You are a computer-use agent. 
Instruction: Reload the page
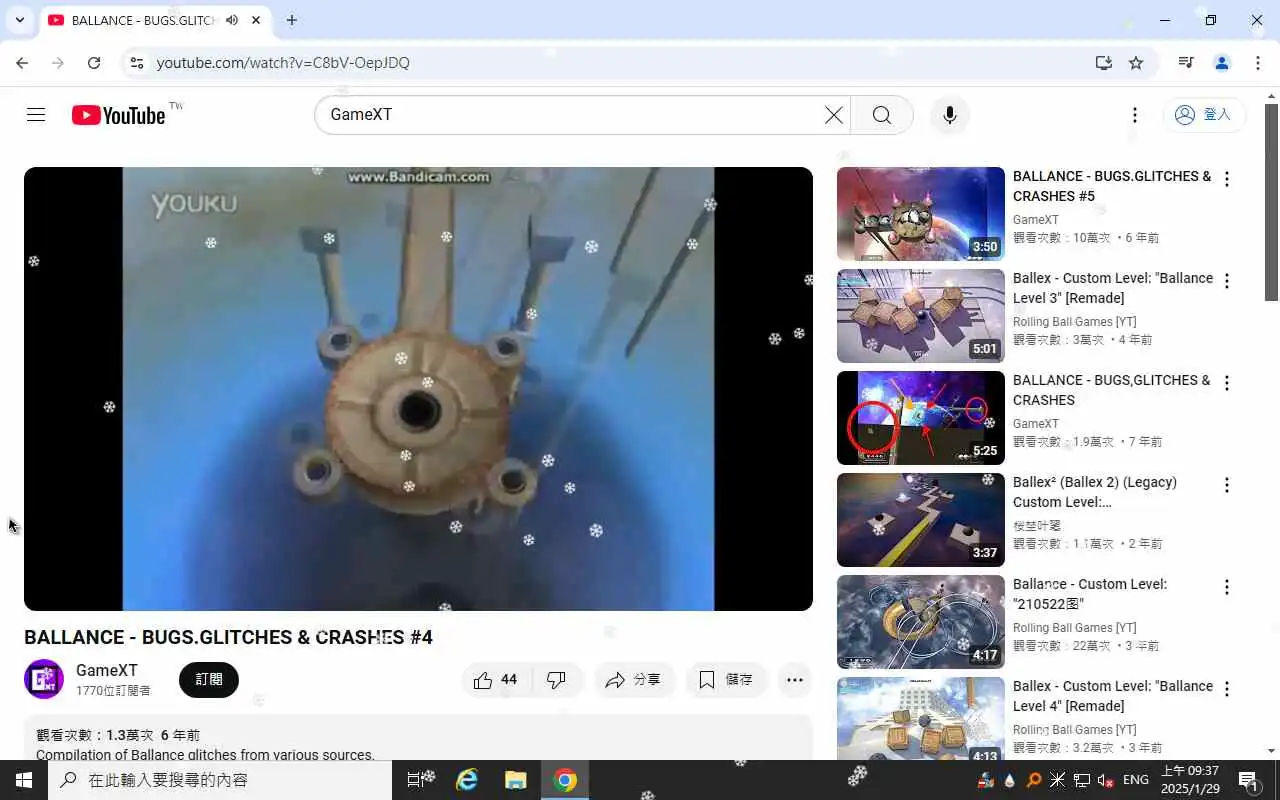tap(94, 63)
